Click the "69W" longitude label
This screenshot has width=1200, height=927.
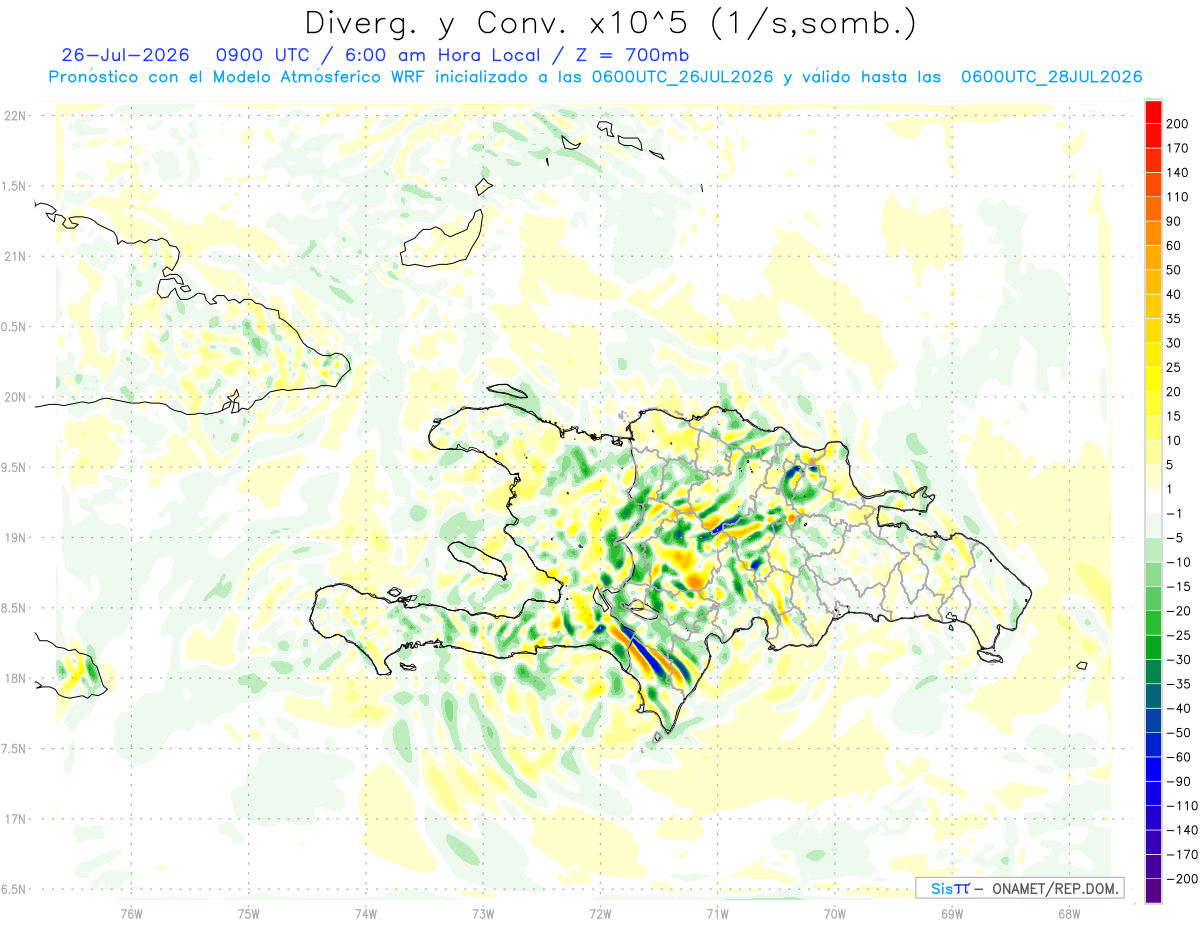click(951, 914)
